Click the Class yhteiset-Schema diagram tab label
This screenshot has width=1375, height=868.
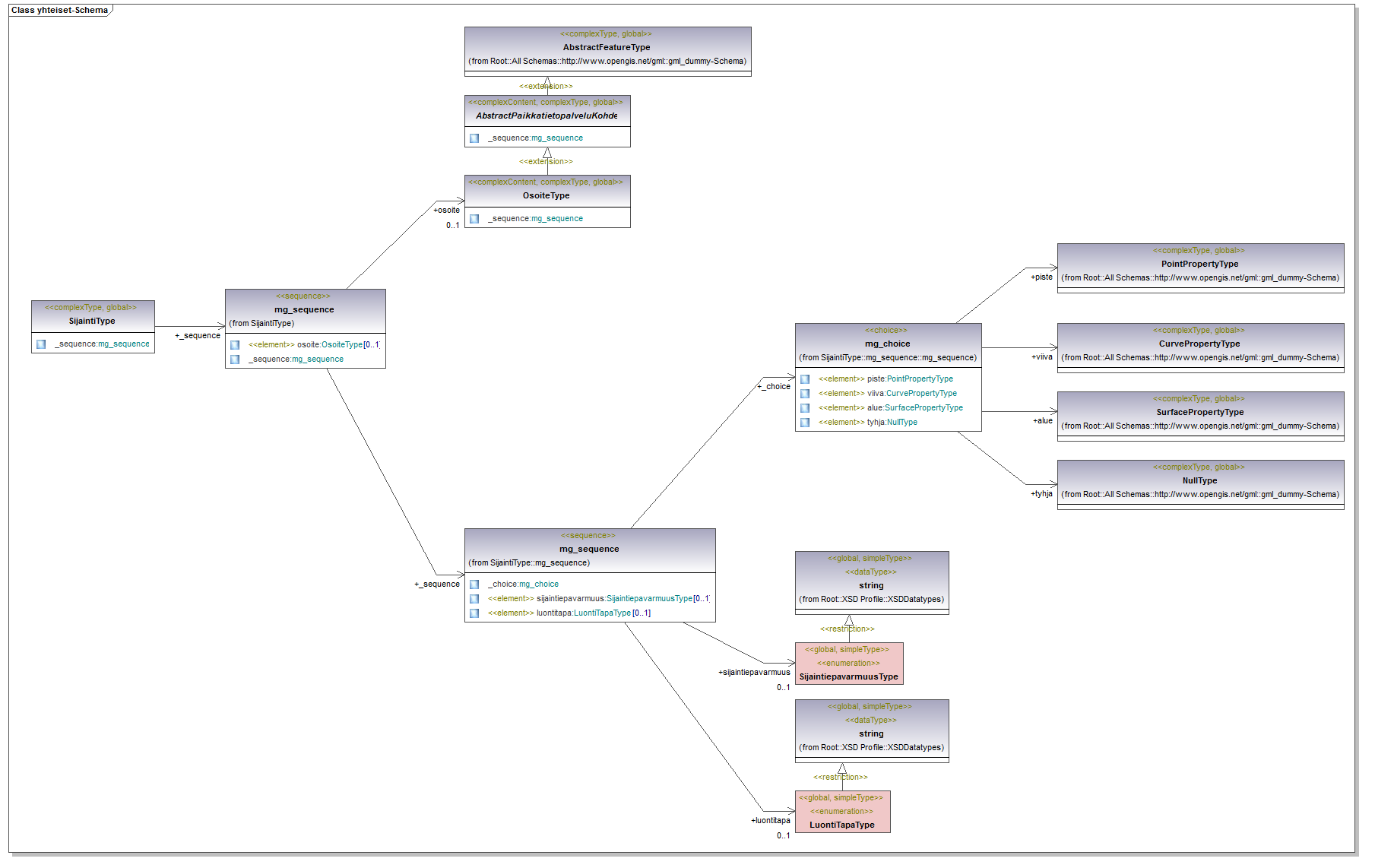tap(59, 10)
